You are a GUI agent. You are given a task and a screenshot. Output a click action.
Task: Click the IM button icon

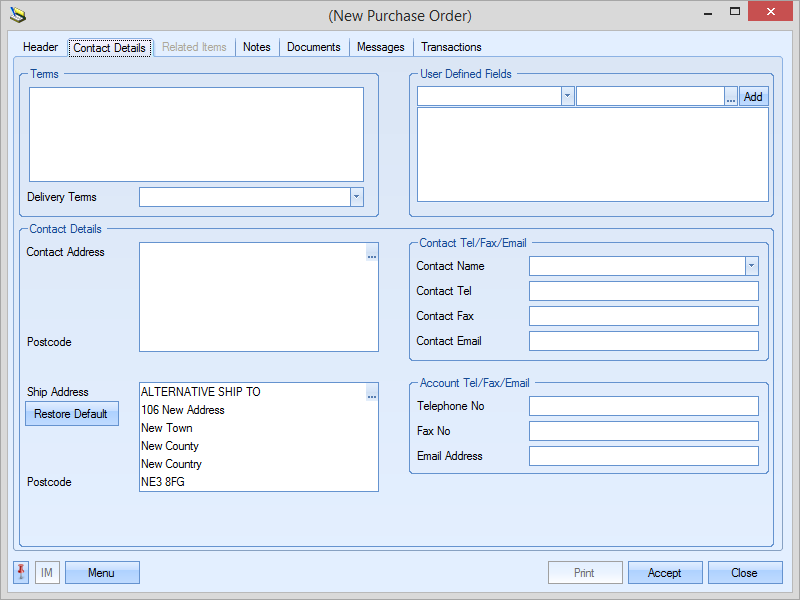tap(47, 573)
